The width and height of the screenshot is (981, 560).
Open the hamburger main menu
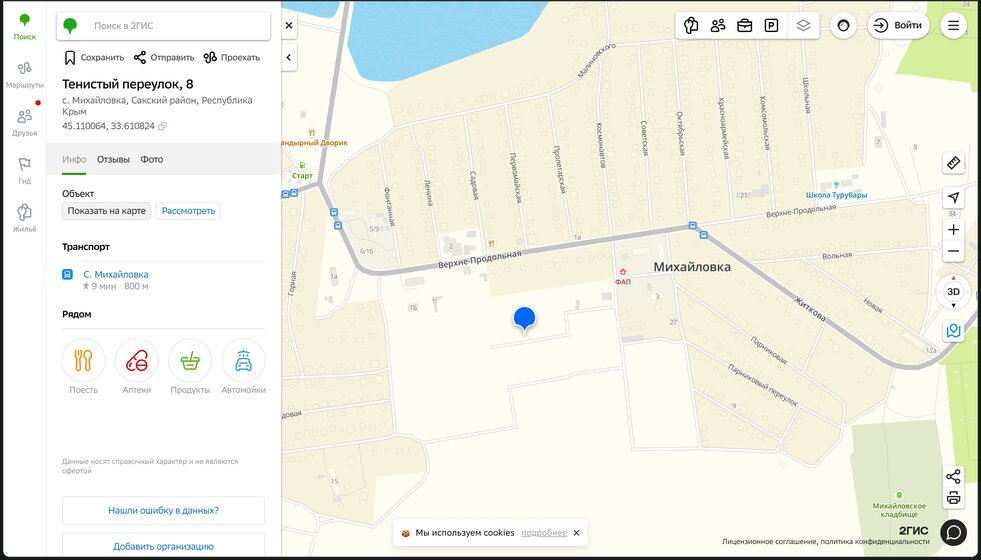(953, 26)
